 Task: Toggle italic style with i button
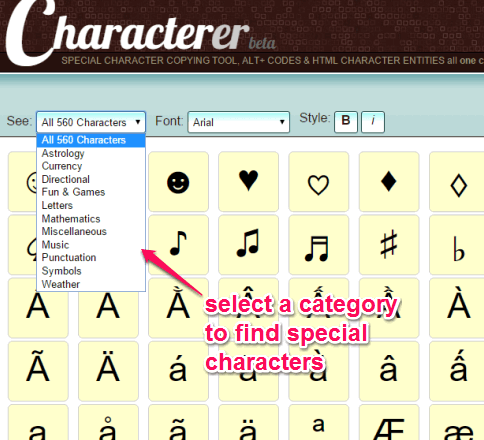click(x=373, y=122)
